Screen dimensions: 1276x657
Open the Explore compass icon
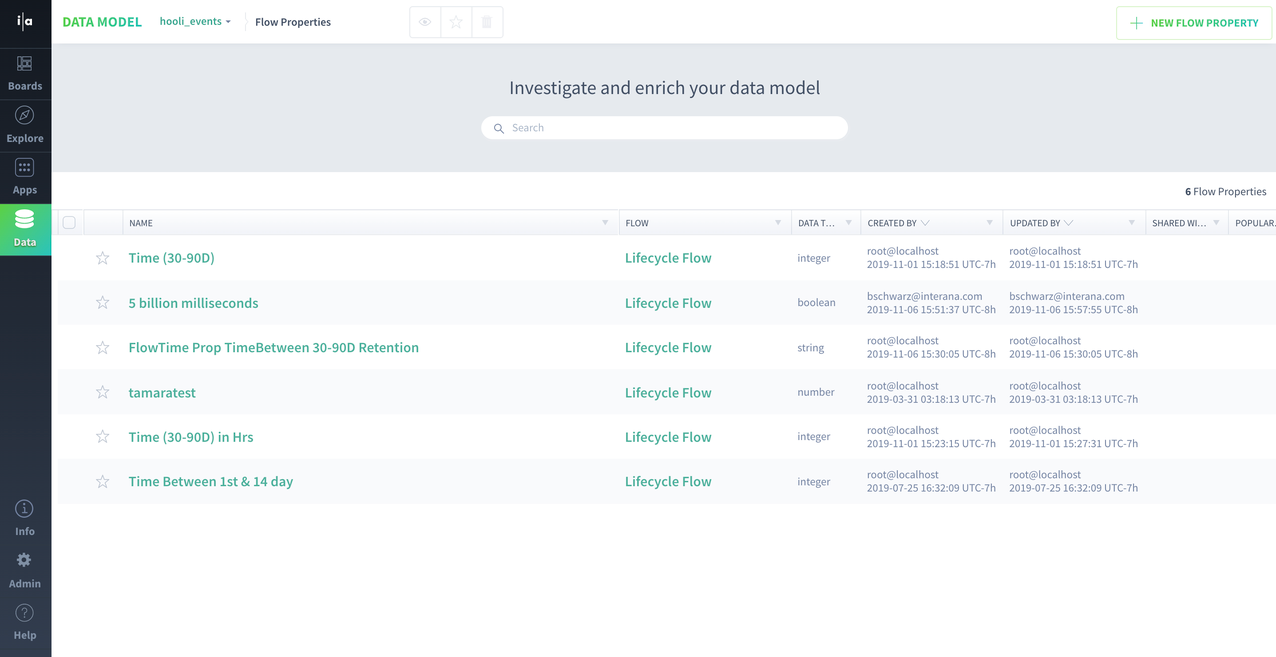pos(25,115)
